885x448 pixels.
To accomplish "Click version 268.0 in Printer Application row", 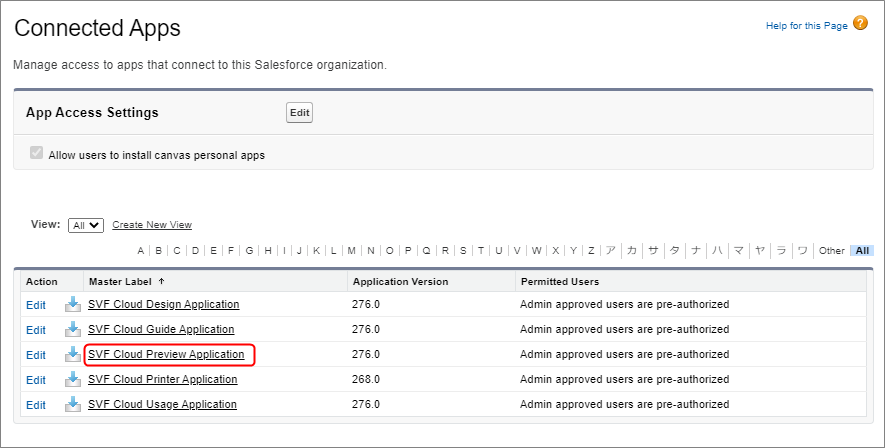I will [x=366, y=379].
